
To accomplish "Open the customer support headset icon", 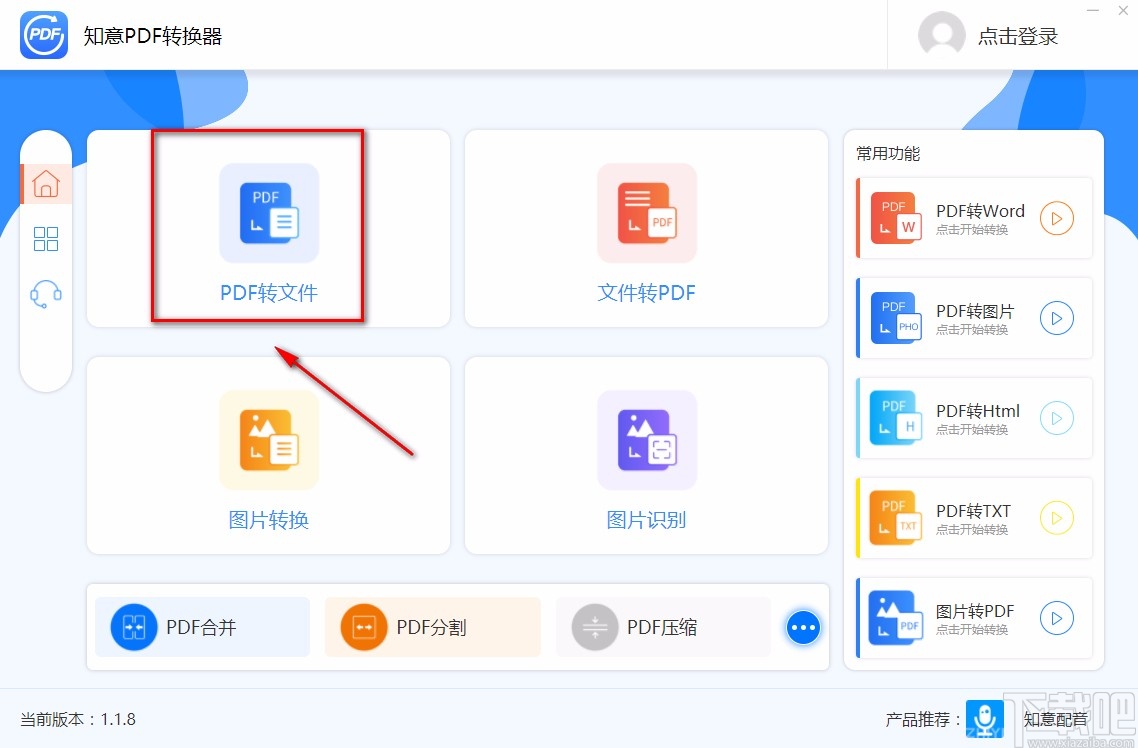I will pyautogui.click(x=46, y=293).
